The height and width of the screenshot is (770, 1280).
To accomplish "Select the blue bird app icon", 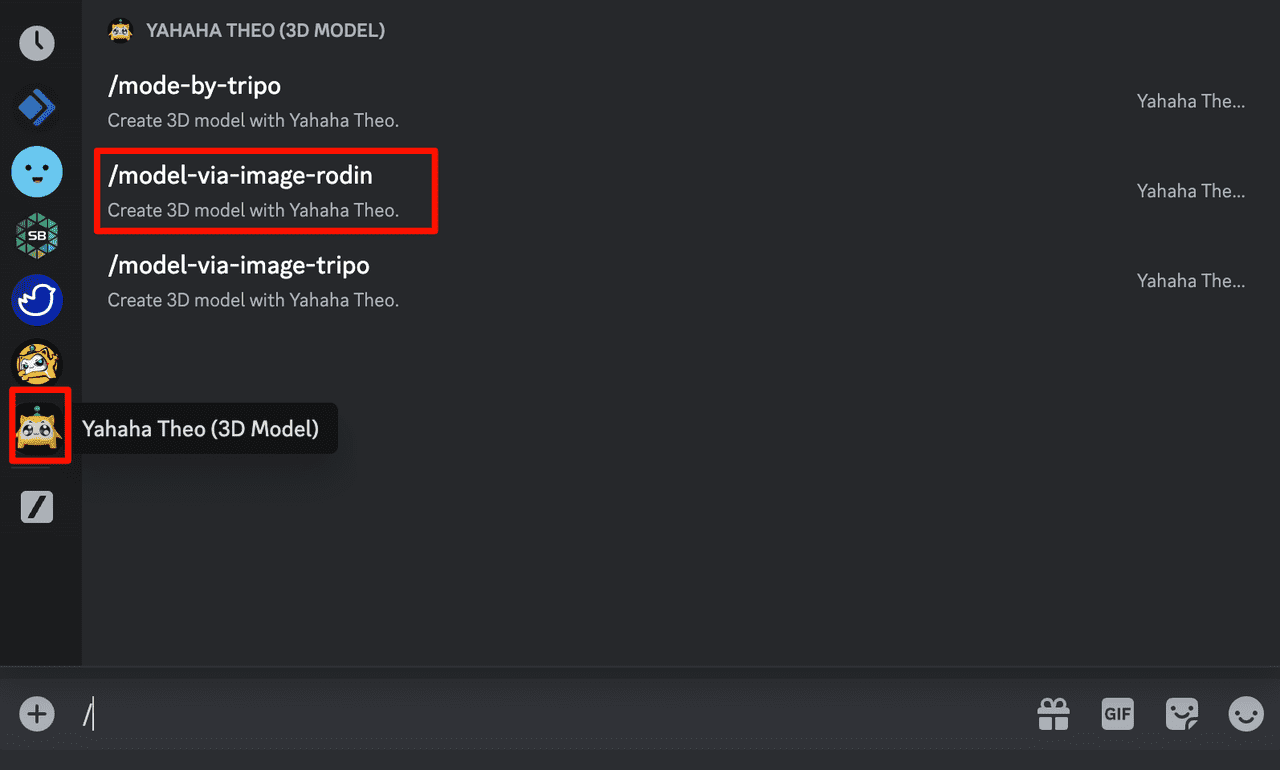I will pos(37,300).
